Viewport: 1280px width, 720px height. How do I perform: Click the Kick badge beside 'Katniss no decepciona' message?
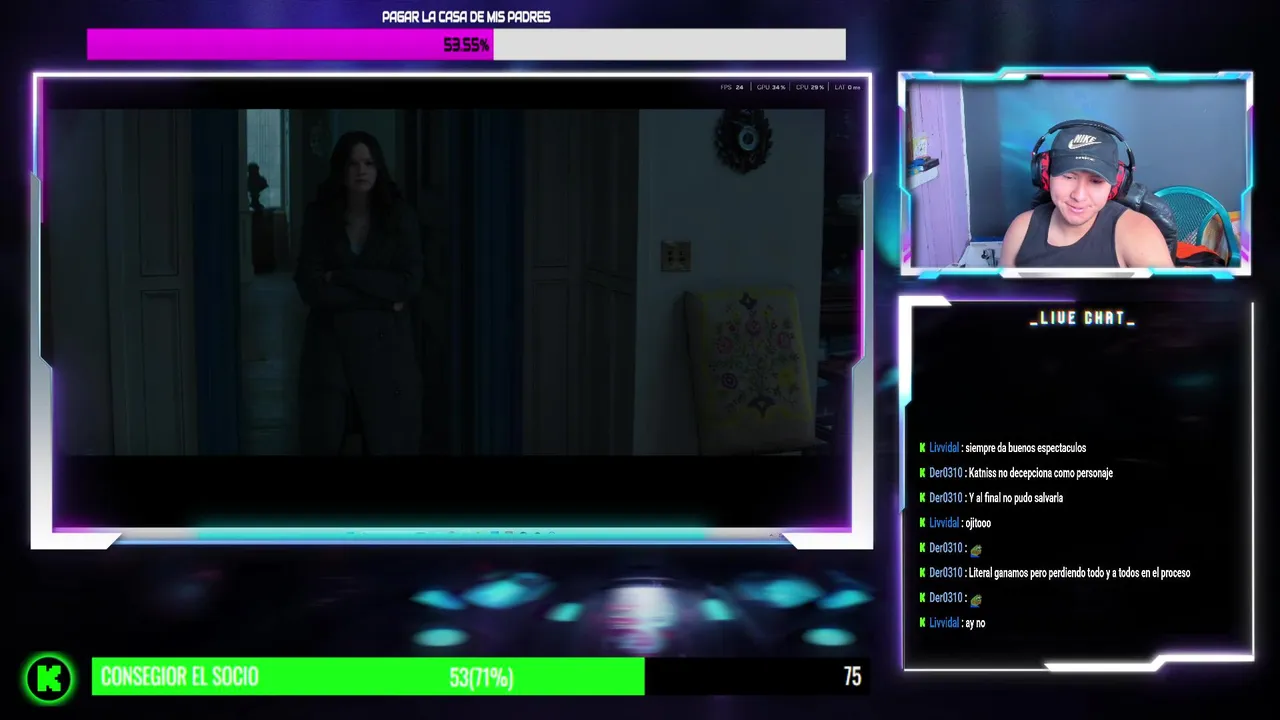click(x=922, y=473)
